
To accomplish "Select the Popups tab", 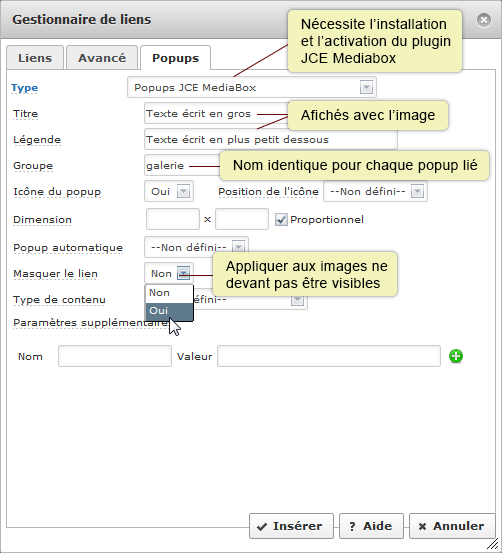I will pyautogui.click(x=175, y=58).
